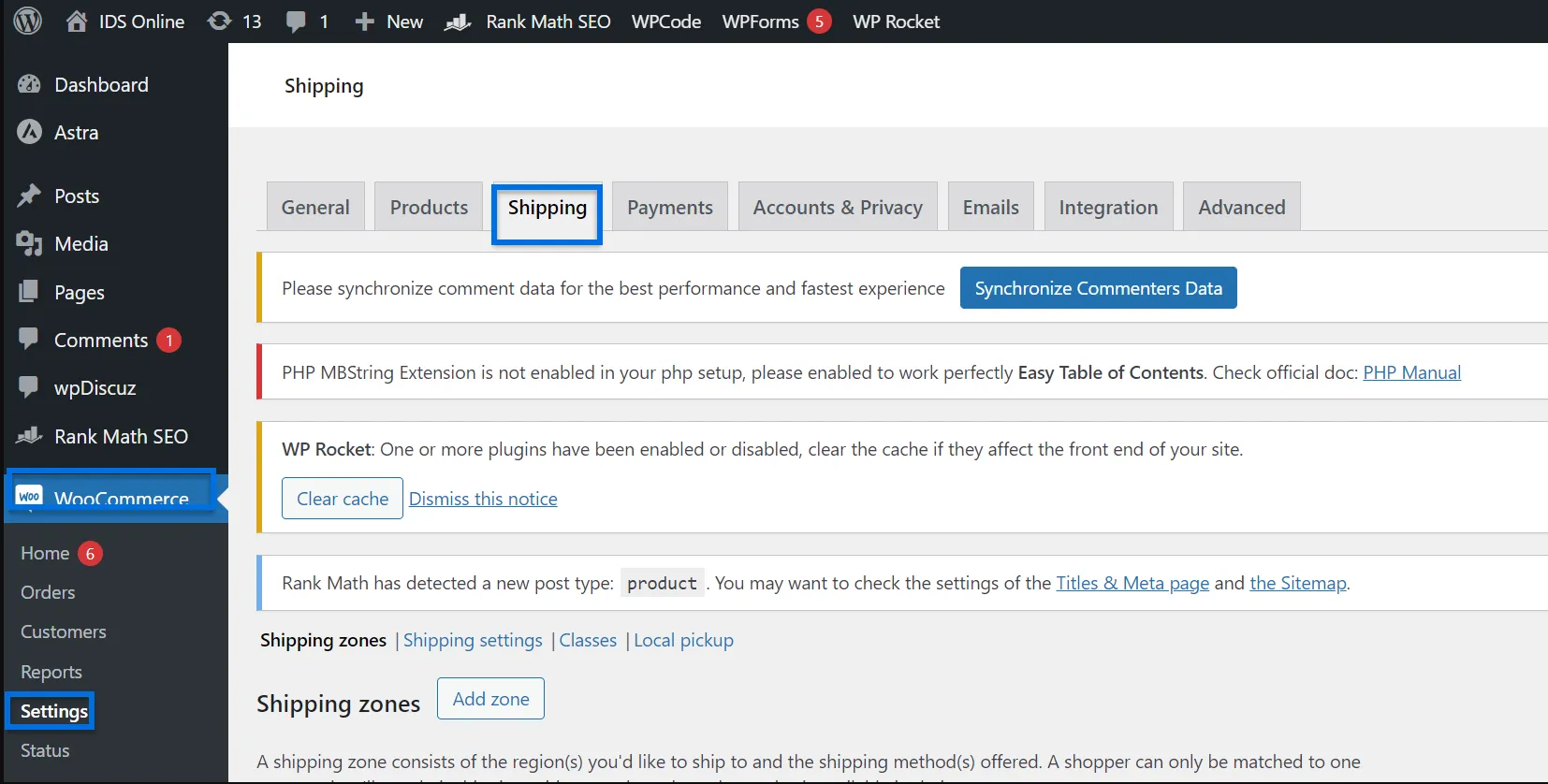1548x784 pixels.
Task: Click the Pages icon in sidebar
Action: [x=29, y=292]
